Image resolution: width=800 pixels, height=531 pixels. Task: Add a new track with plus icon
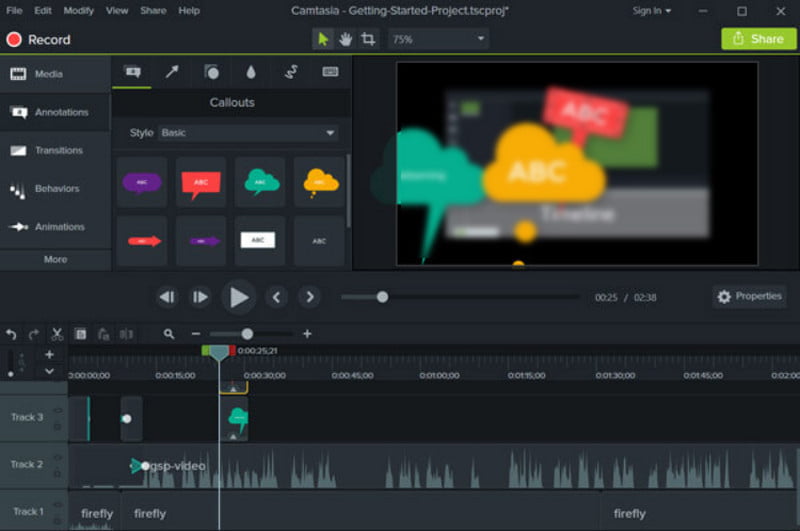[49, 355]
